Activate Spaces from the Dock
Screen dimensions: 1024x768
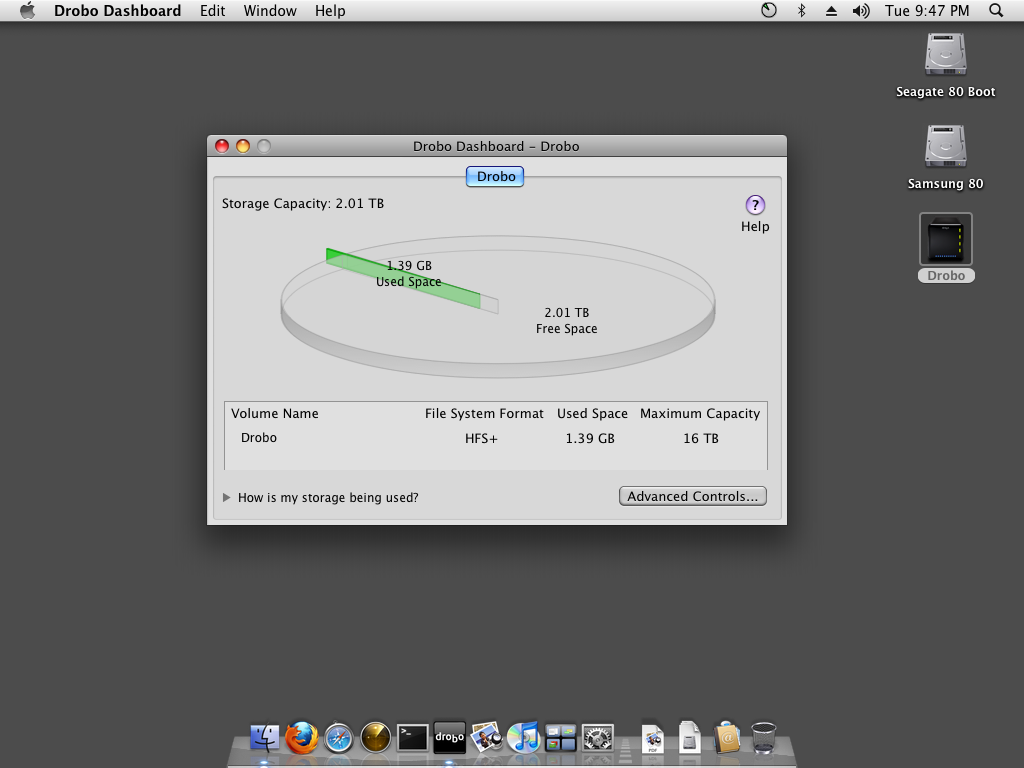click(560, 738)
